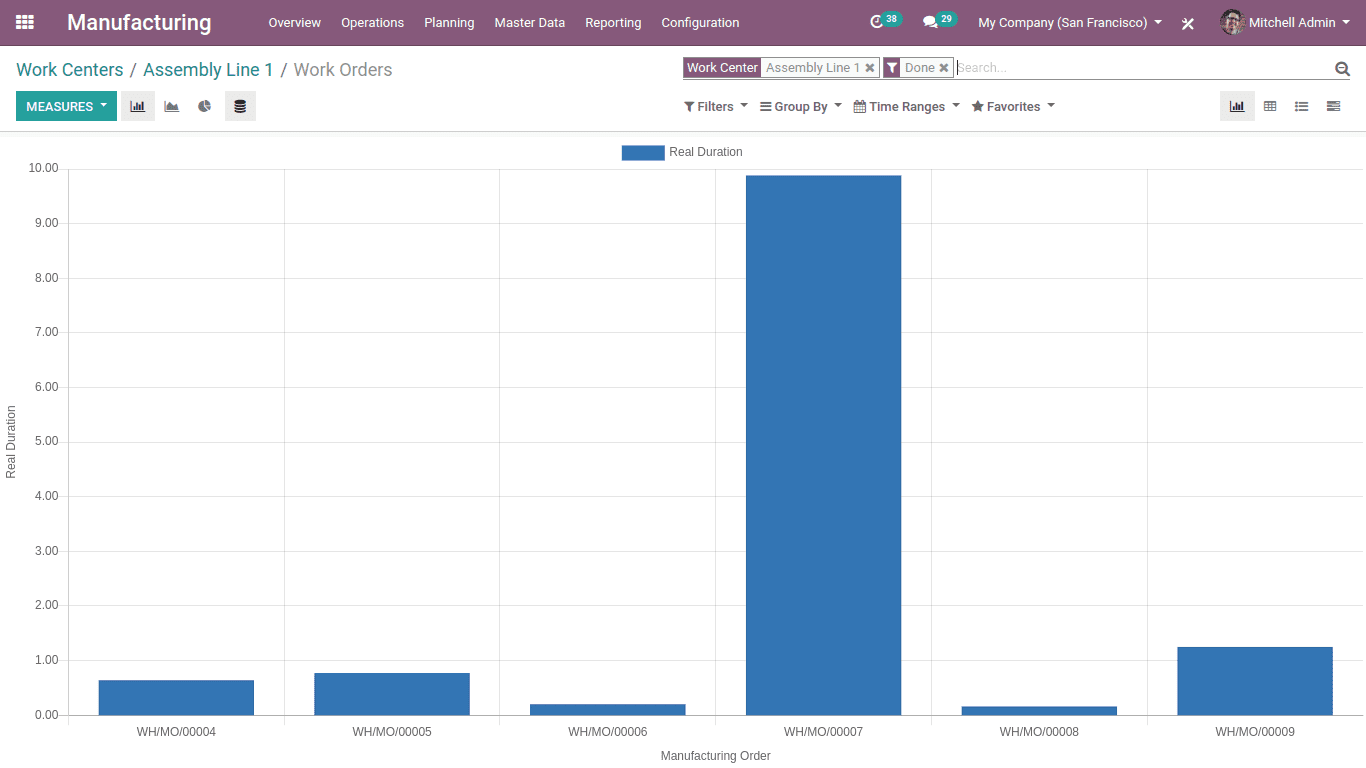Click the WH/MO/00009 bar

tap(1255, 681)
